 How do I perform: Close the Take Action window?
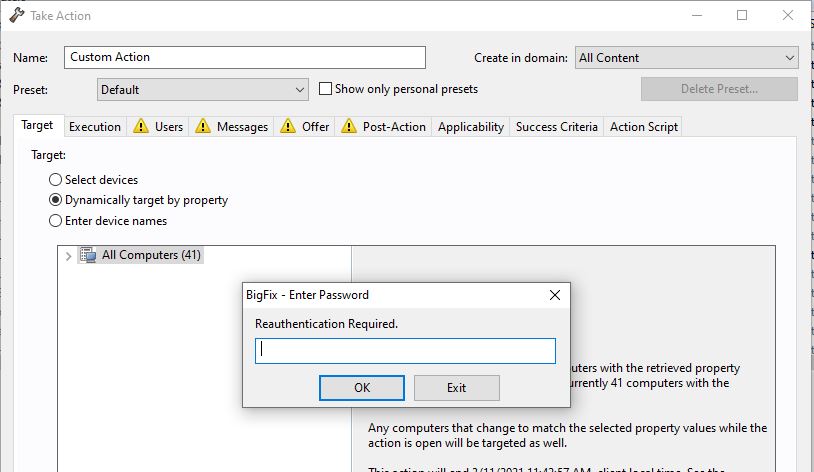(788, 15)
